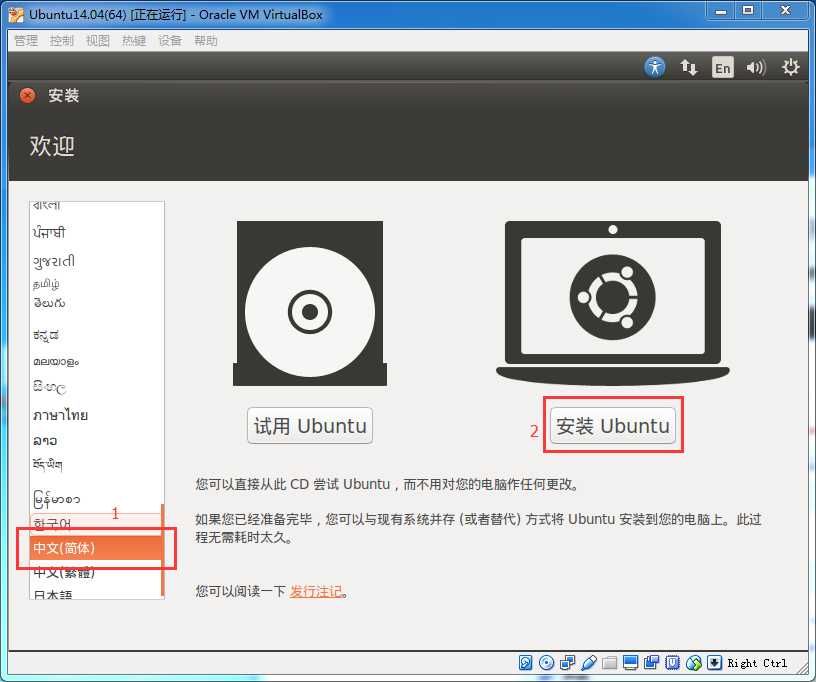Image resolution: width=816 pixels, height=682 pixels.
Task: Open the 管理 menu
Action: (26, 41)
